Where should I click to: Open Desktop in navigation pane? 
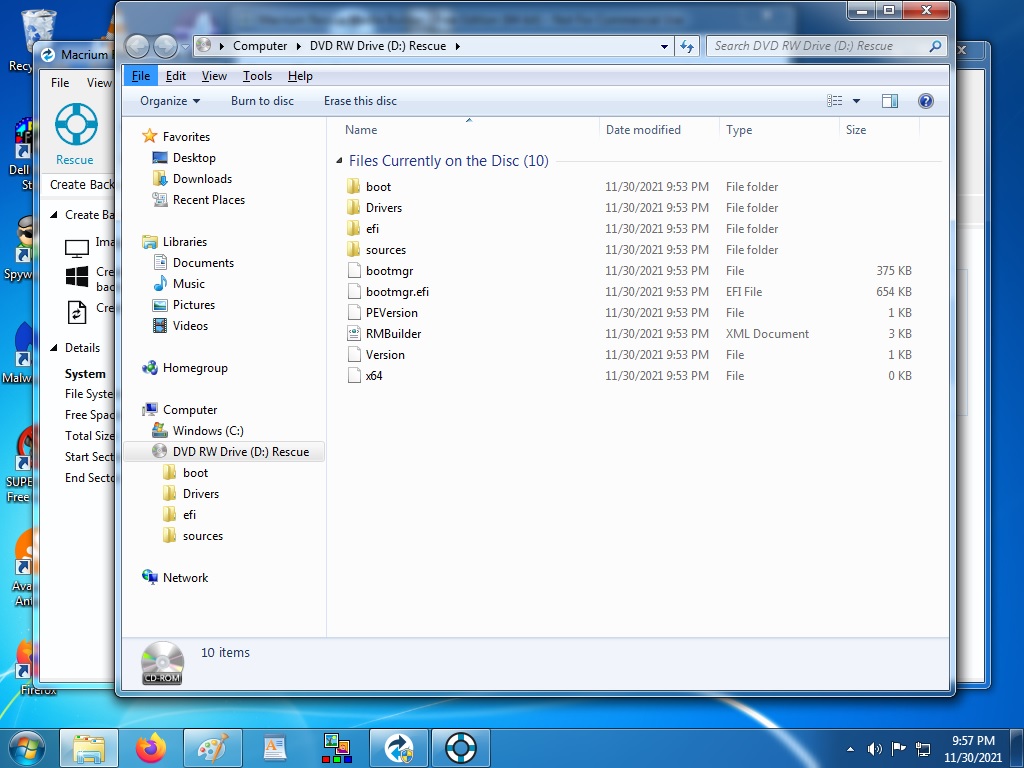[194, 157]
